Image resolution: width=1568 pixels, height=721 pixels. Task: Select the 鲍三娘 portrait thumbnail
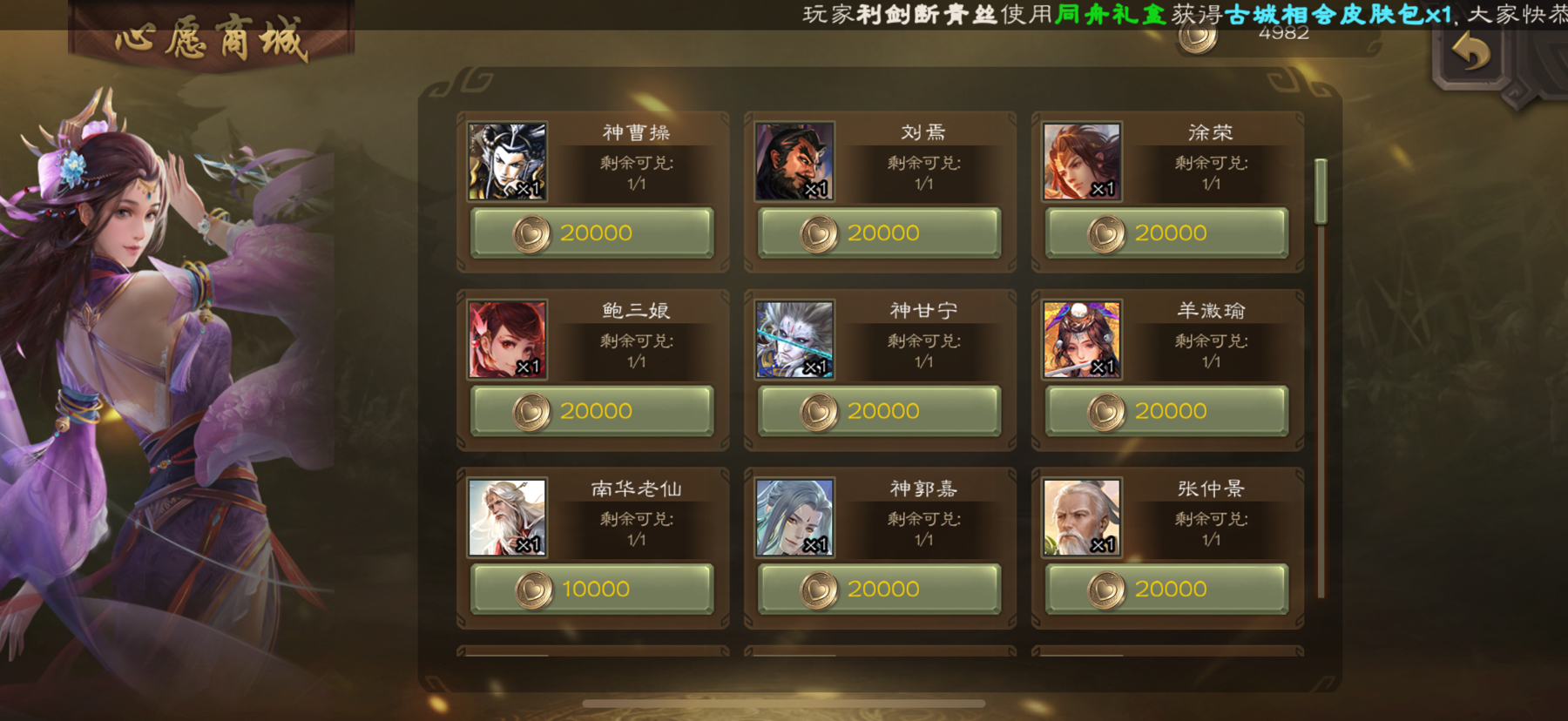(508, 340)
